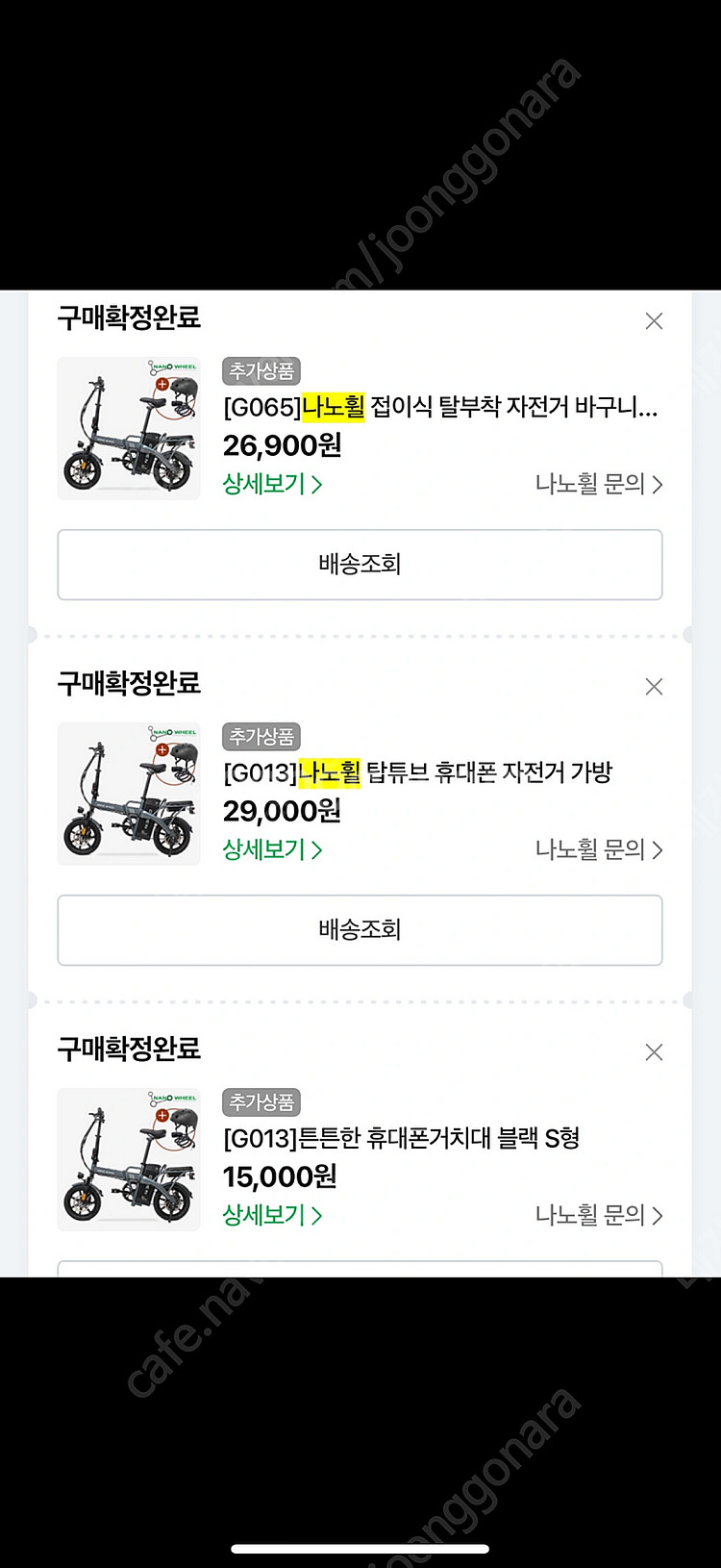Tap the 구매확정완료 status on the bag order
721x1568 pixels.
(x=129, y=683)
